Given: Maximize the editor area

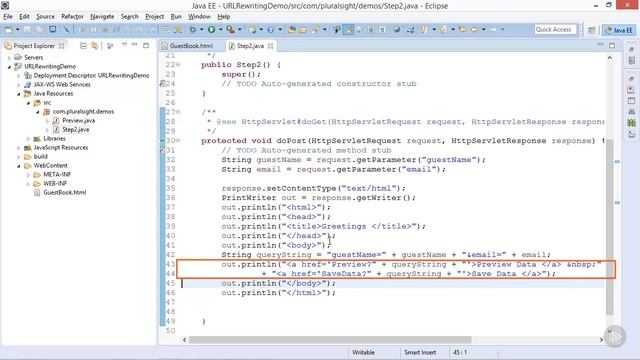Looking at the screenshot, I should point(612,45).
